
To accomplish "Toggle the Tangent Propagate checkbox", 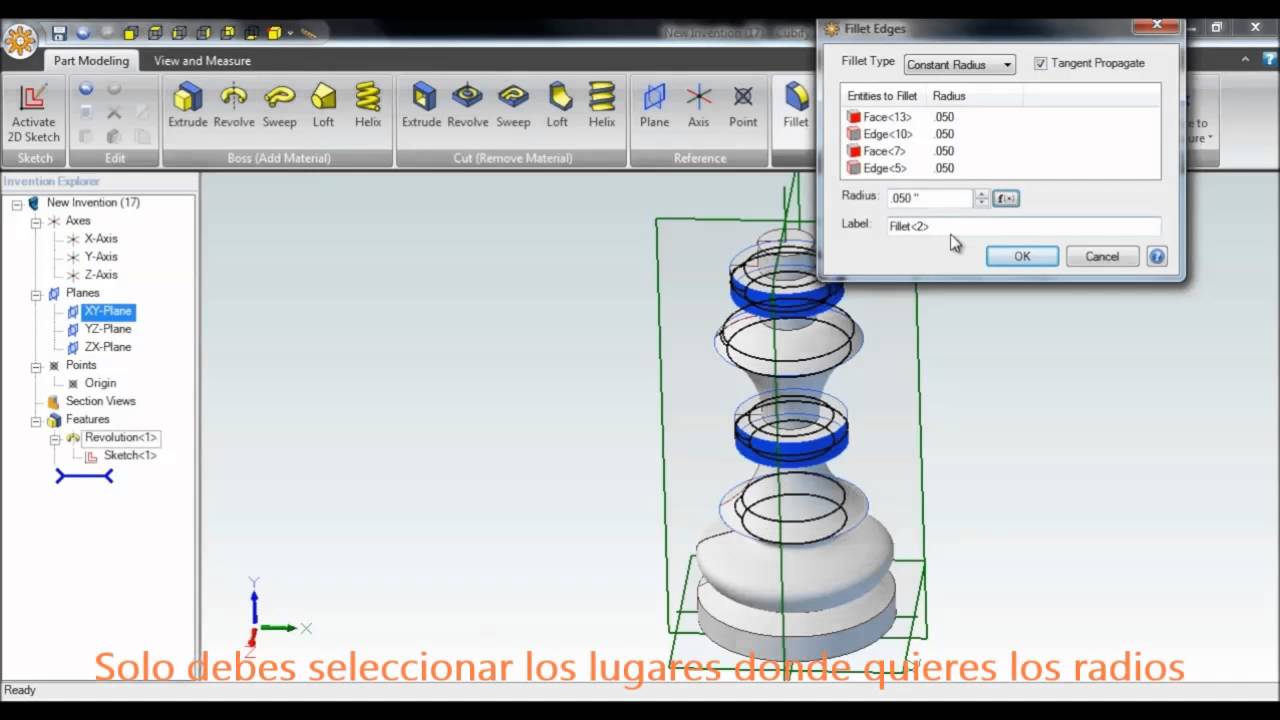I will coord(1040,63).
